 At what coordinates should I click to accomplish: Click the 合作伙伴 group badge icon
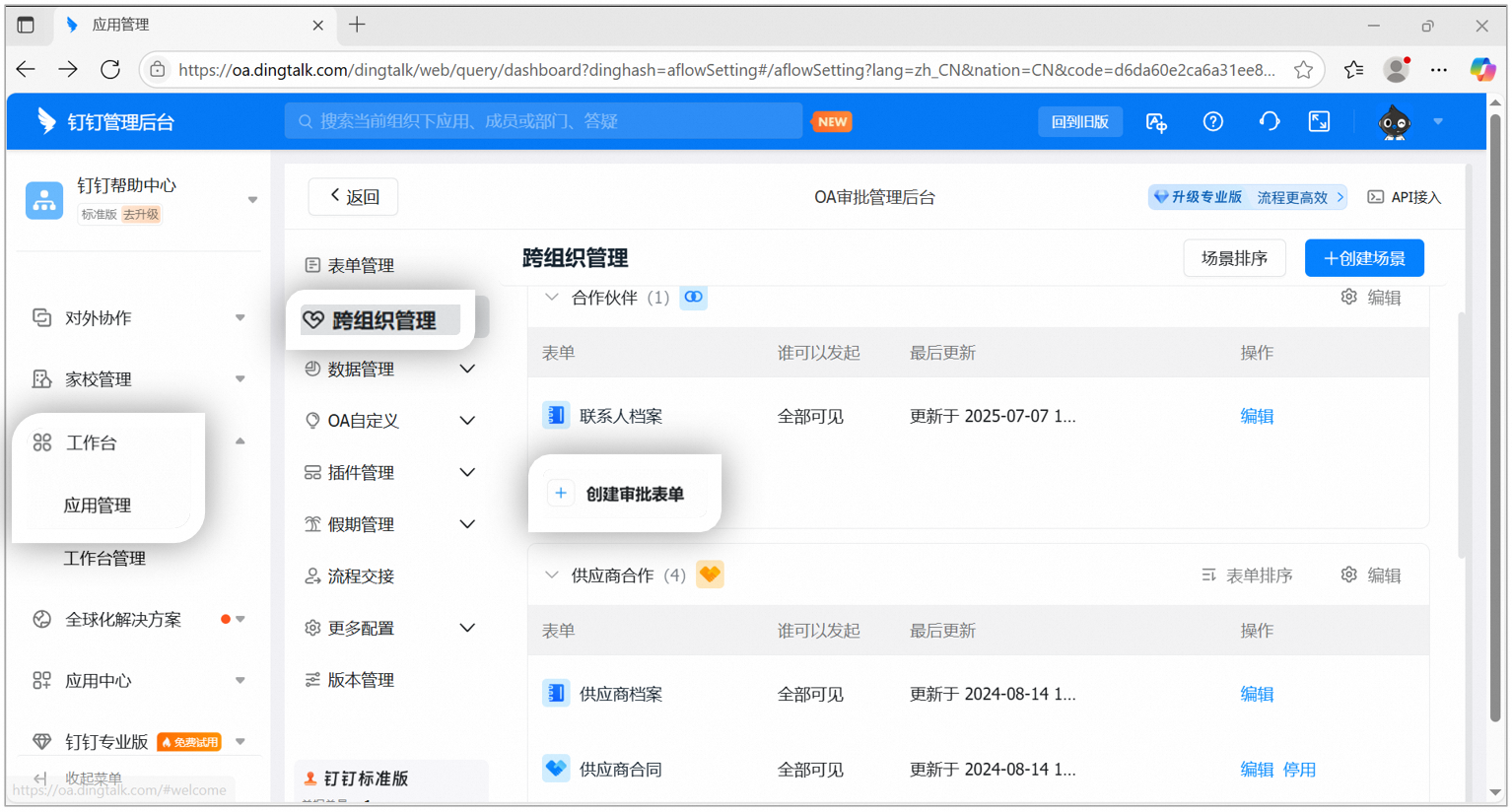pyautogui.click(x=694, y=297)
